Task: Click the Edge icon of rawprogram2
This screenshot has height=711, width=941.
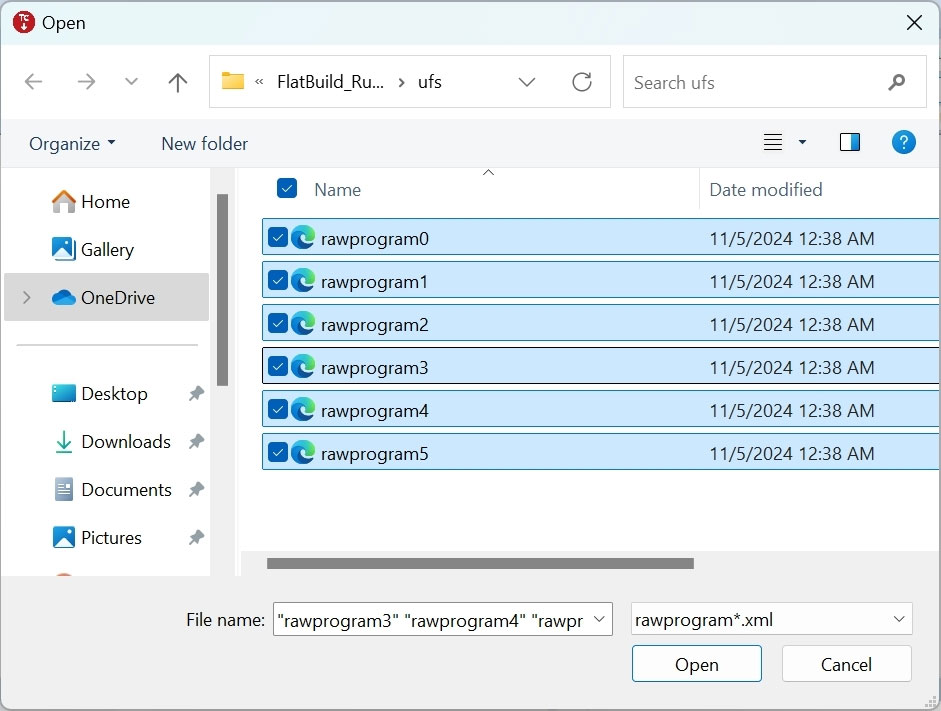Action: 303,324
